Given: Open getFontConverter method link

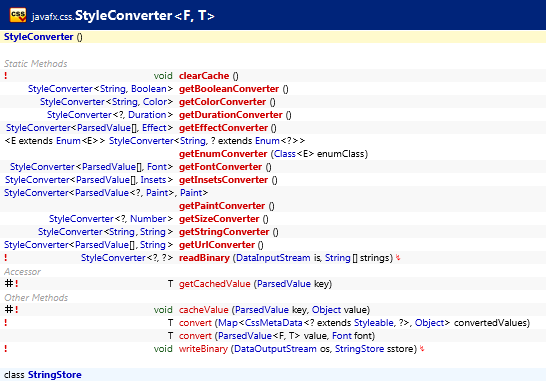Looking at the screenshot, I should [x=220, y=167].
